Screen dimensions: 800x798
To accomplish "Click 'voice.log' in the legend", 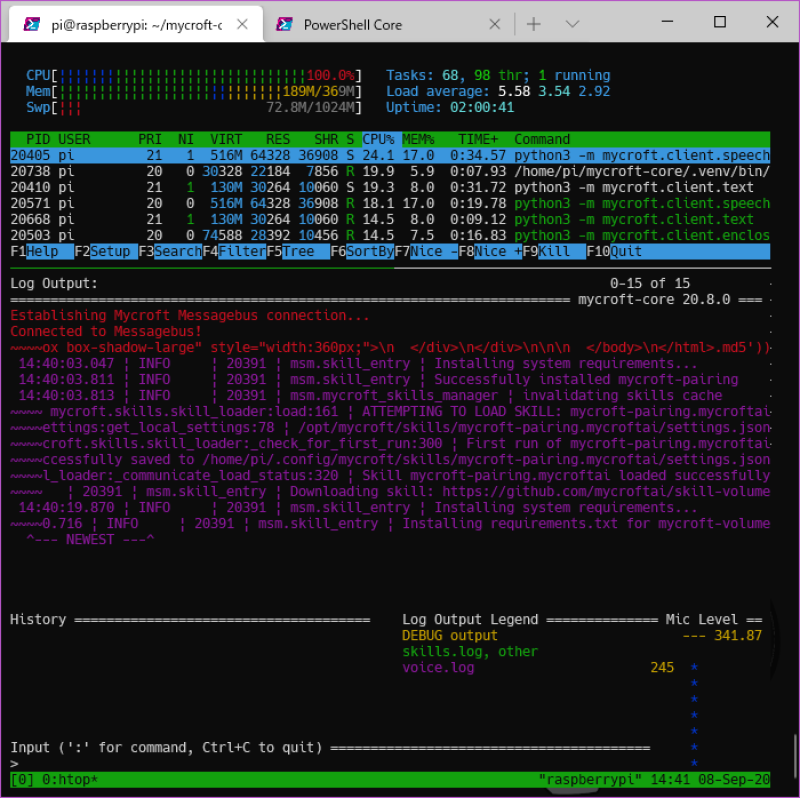I will [x=438, y=667].
